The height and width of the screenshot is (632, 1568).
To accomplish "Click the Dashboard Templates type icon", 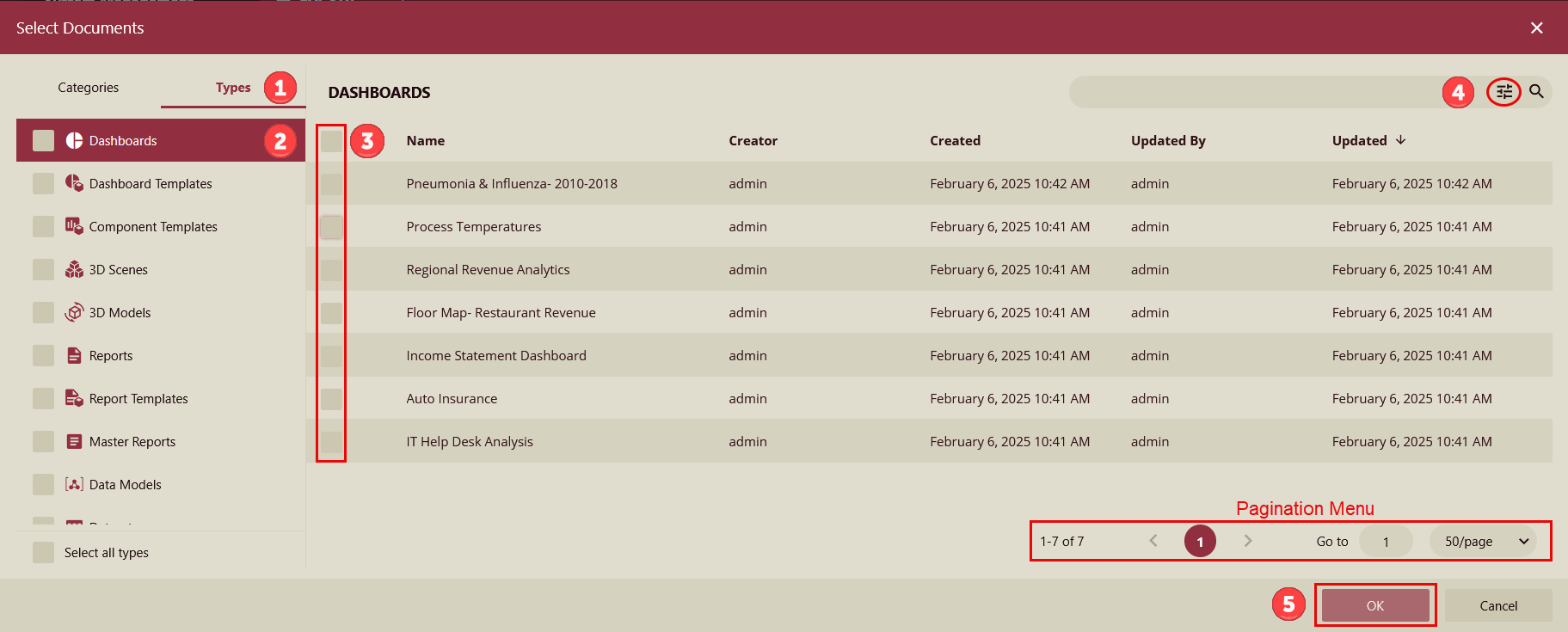I will point(74,183).
